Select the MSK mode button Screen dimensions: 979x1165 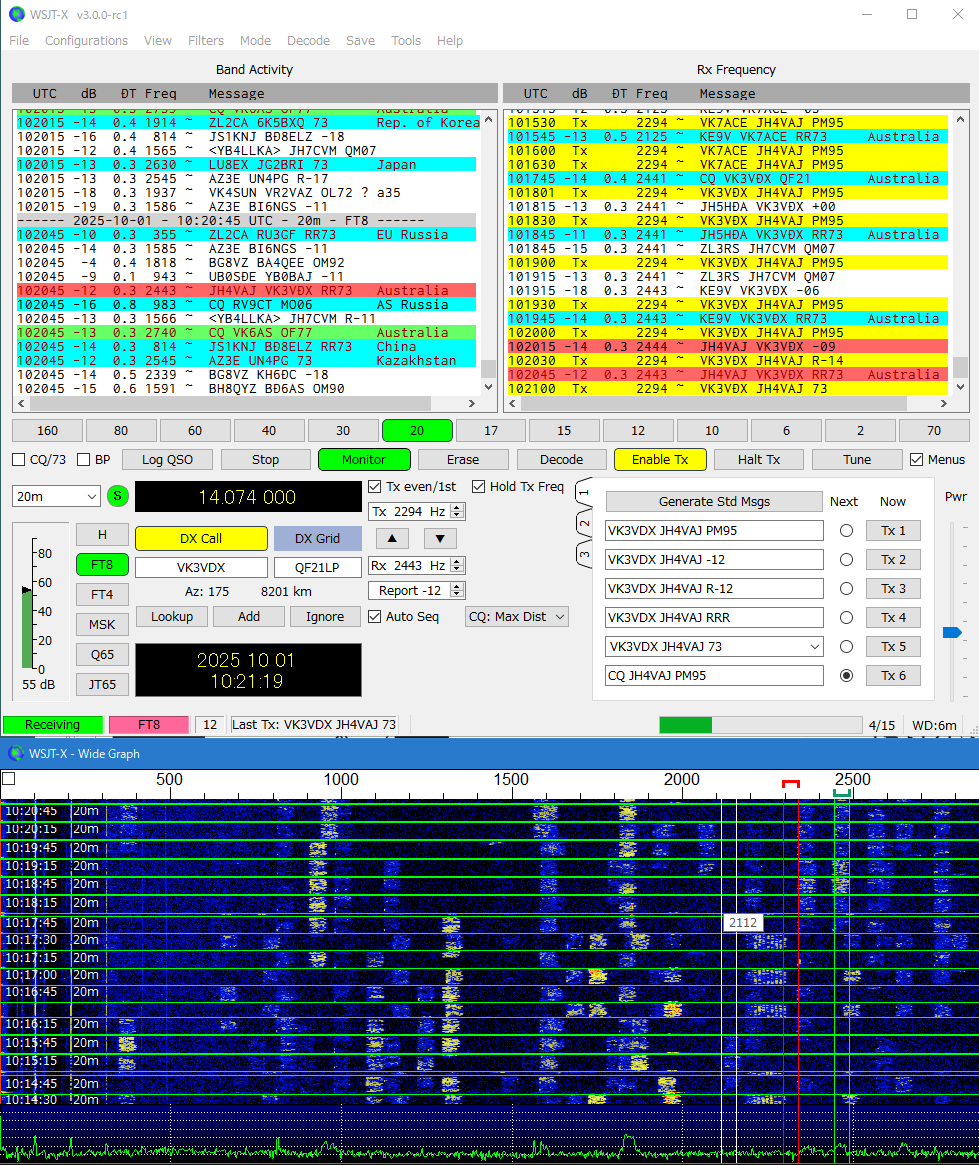pos(102,624)
